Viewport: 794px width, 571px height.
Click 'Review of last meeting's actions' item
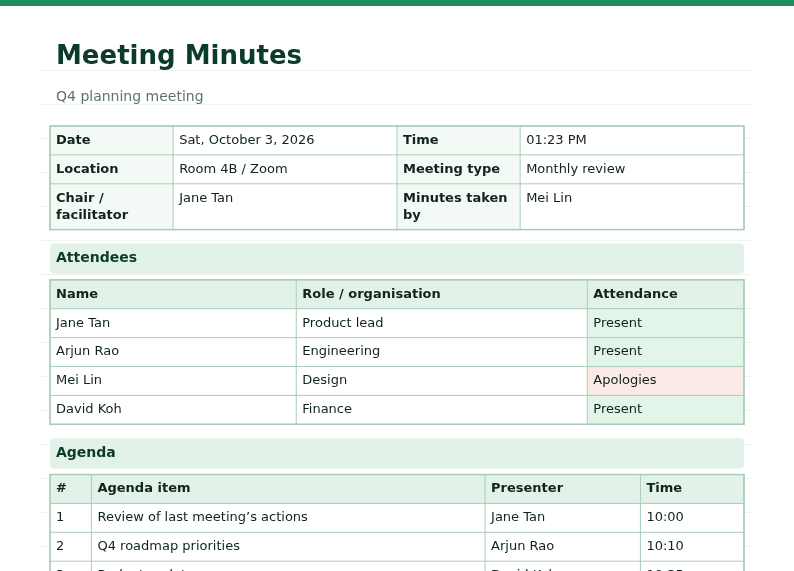pos(288,517)
